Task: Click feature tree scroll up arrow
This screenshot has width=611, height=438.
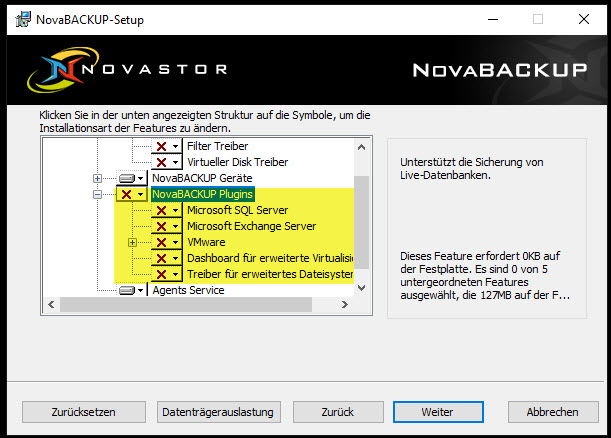Action: [x=361, y=147]
